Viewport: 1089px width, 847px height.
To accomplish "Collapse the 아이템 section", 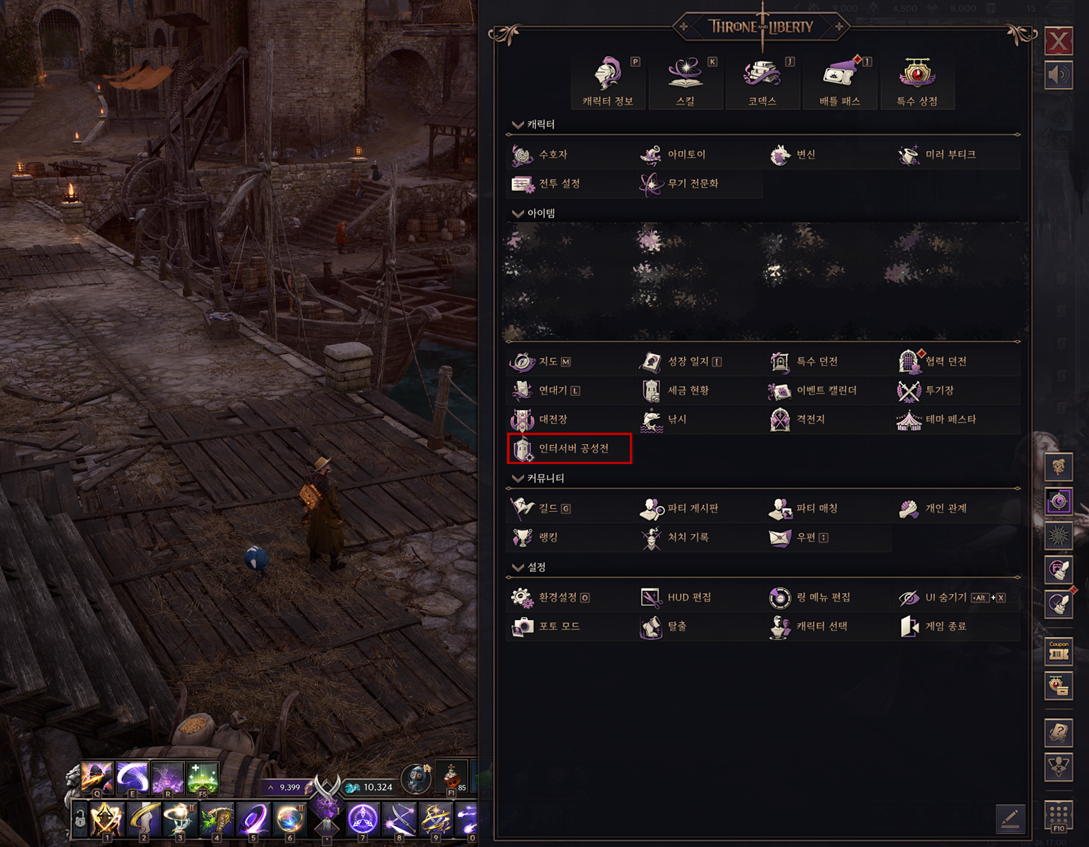I will tap(517, 214).
